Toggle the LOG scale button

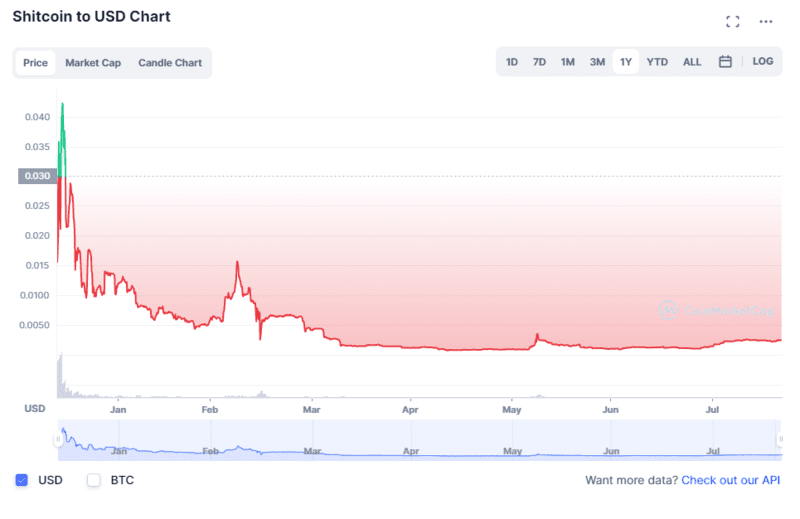[x=763, y=62]
